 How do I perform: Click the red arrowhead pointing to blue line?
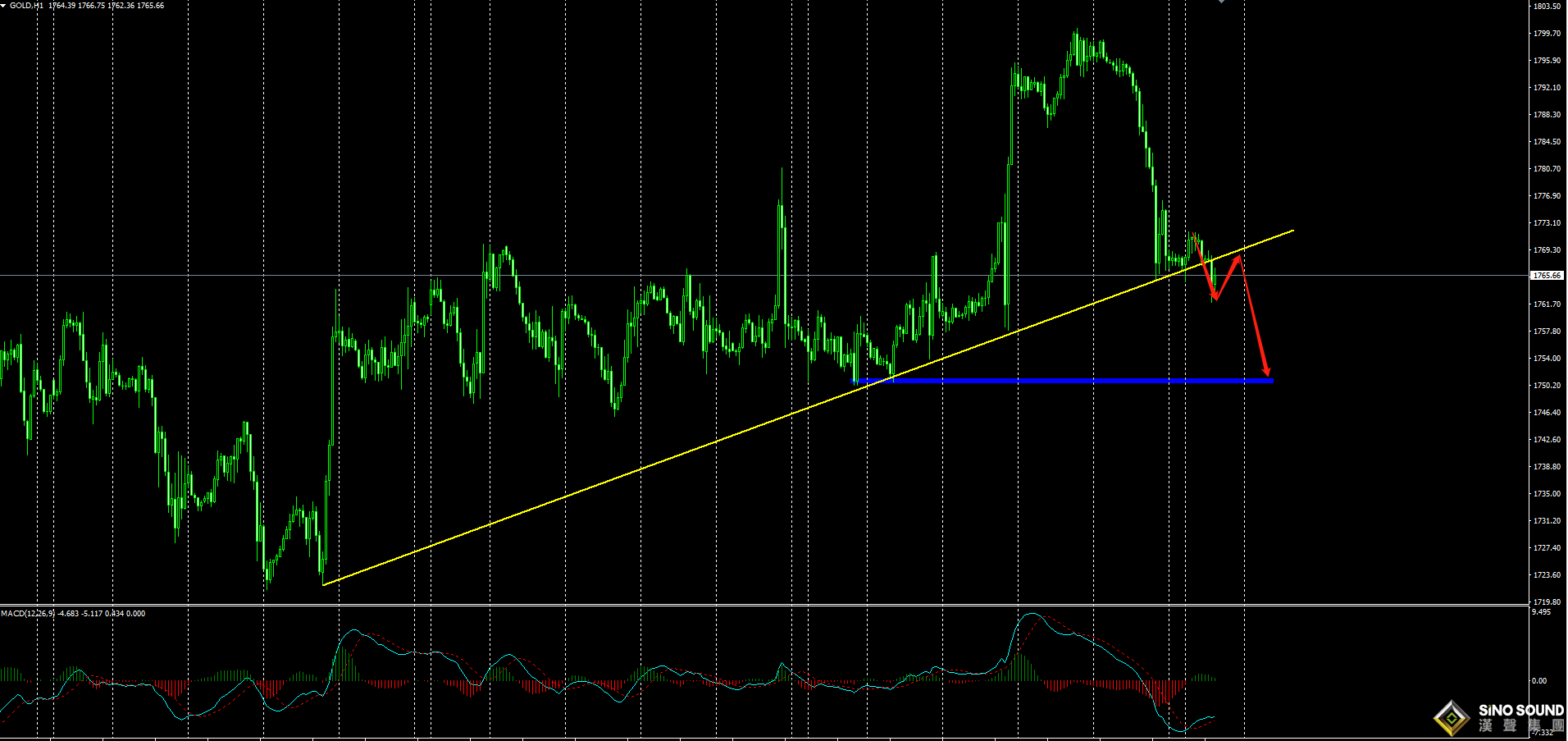click(1267, 373)
